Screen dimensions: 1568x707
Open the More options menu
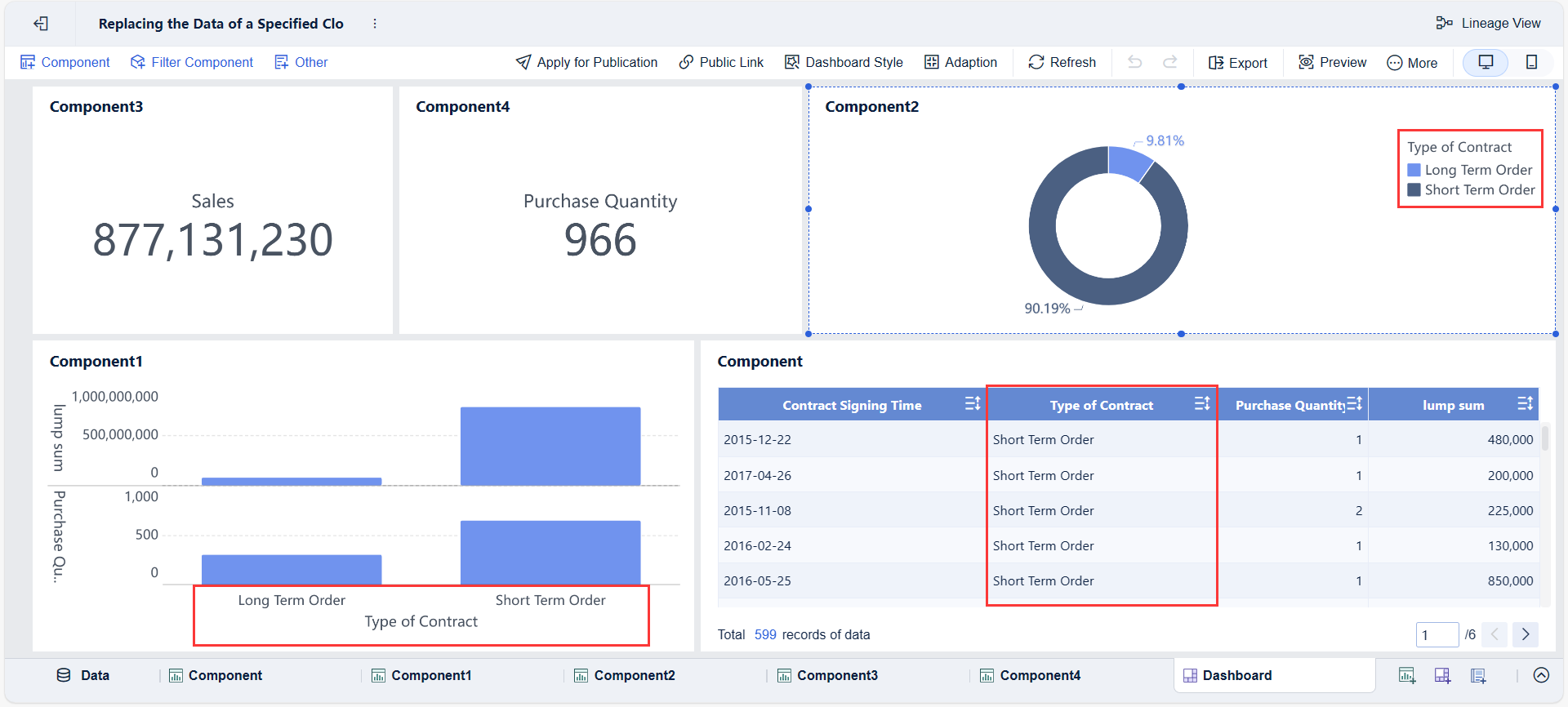(x=1412, y=63)
